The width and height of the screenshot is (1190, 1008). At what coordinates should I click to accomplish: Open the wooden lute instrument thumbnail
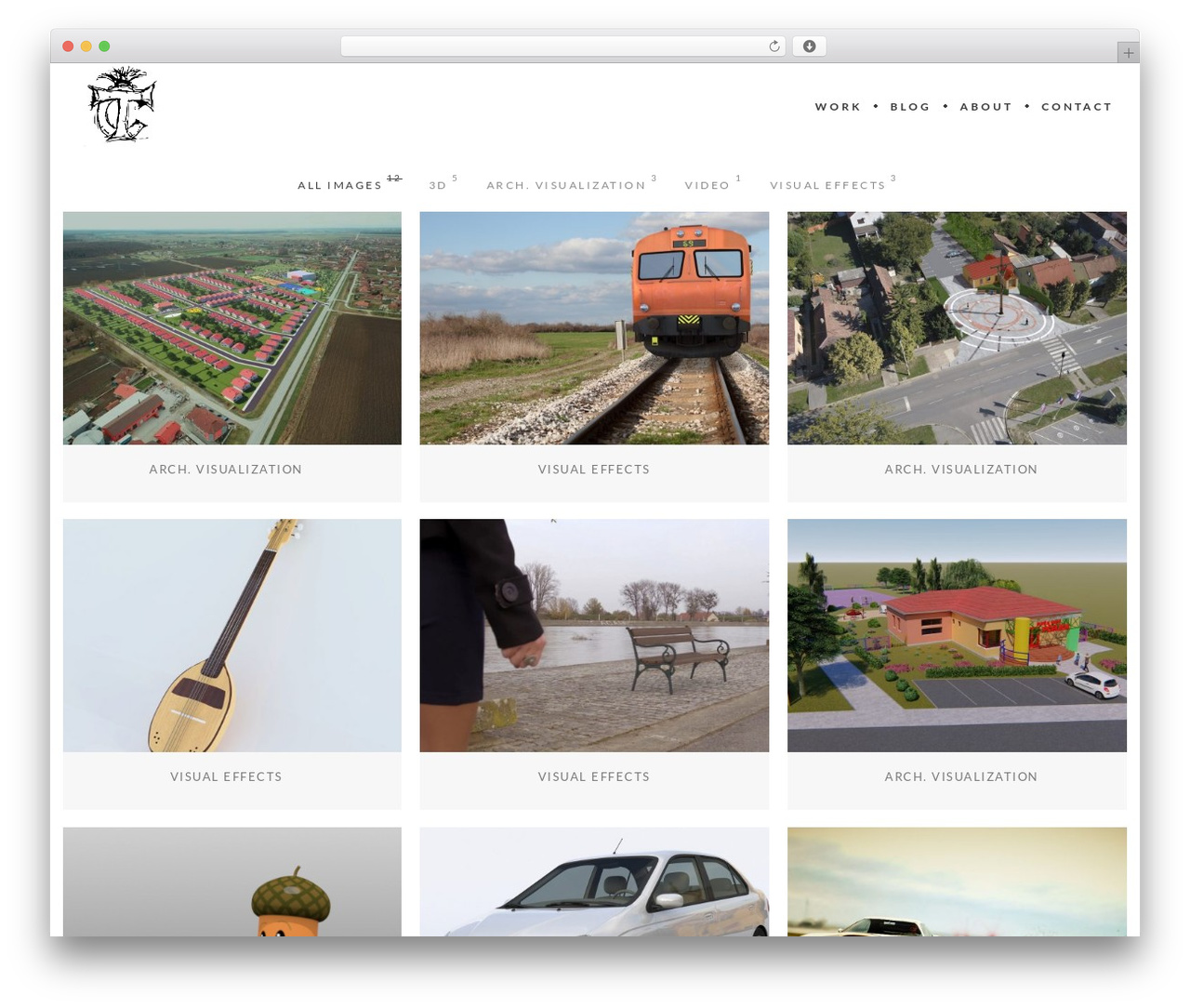(x=232, y=635)
